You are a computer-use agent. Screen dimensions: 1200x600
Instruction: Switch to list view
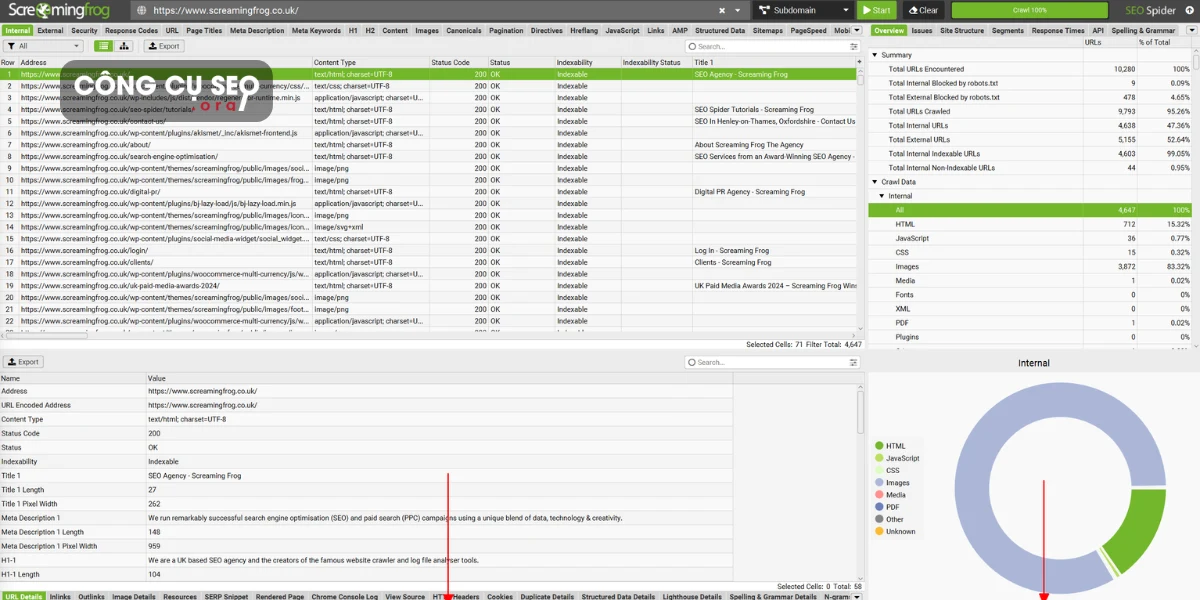coord(103,46)
